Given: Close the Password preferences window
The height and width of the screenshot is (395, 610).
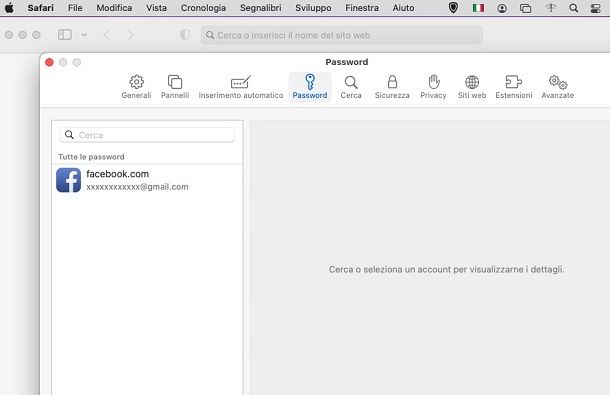Looking at the screenshot, I should pos(49,62).
